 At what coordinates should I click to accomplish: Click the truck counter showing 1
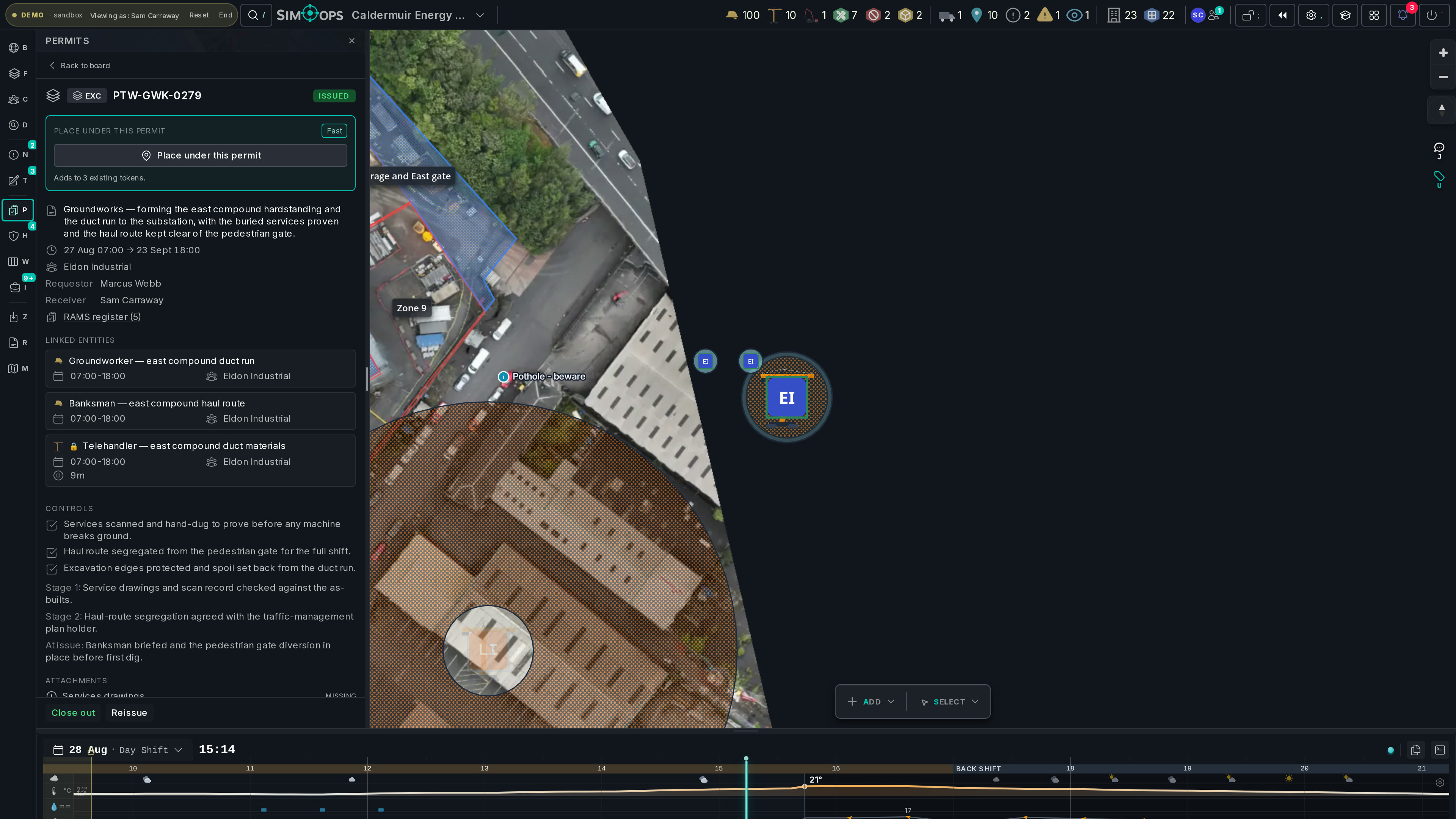point(950,15)
